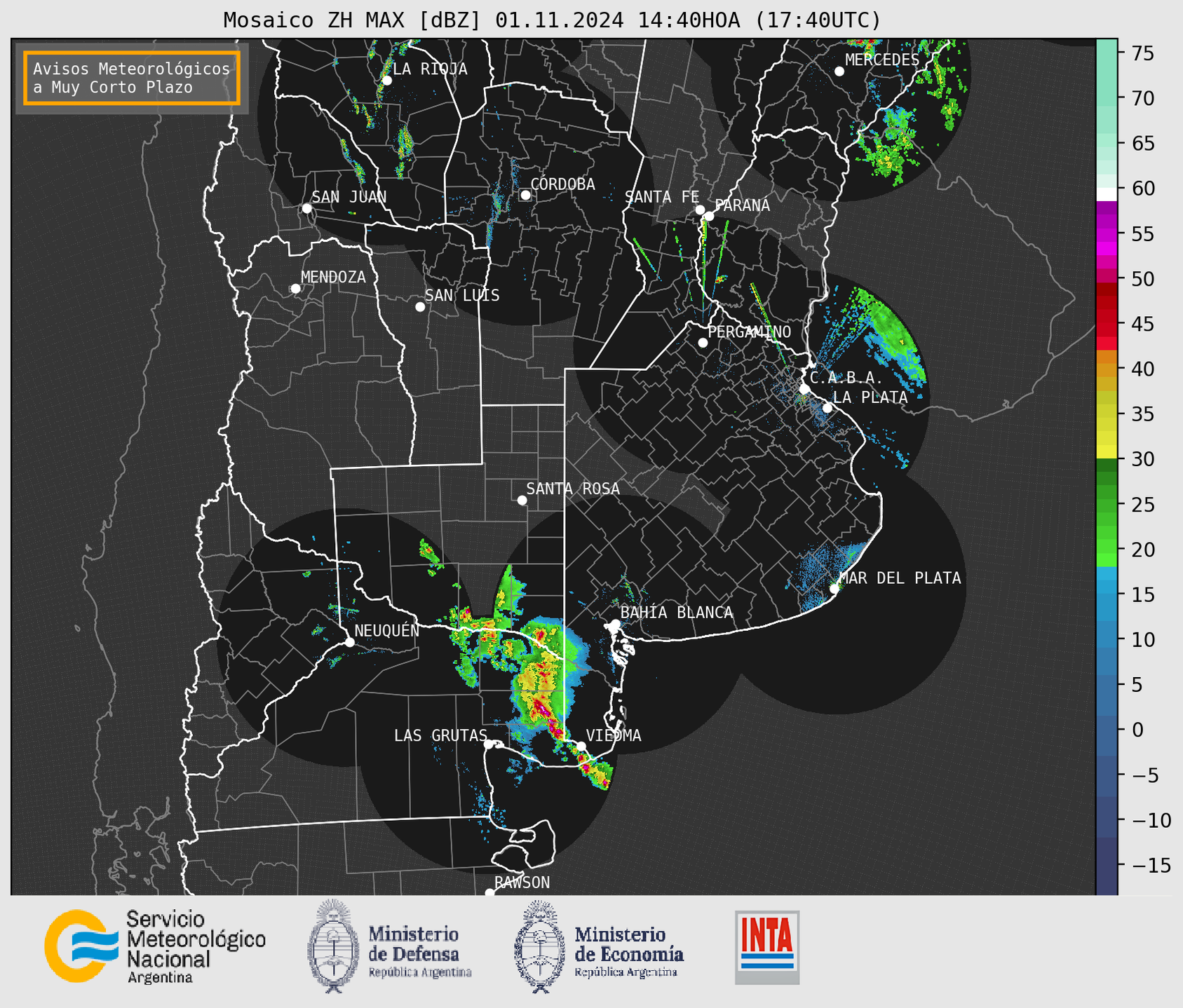Click the LAS GRUTAS city marker dot

(489, 744)
